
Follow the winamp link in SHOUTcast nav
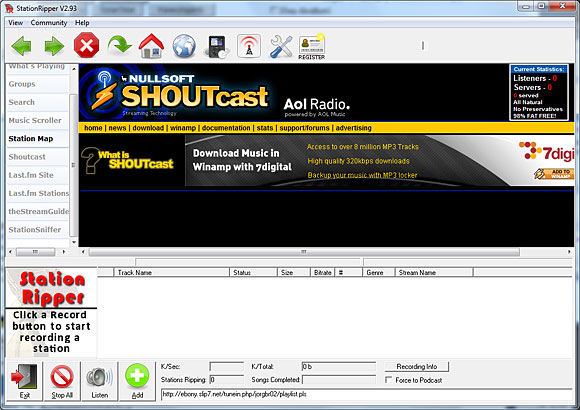click(183, 128)
